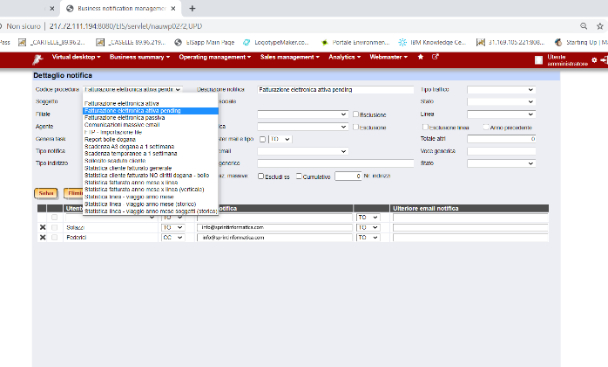The height and width of the screenshot is (367, 608).
Task: Toggle the mail a tipo checkbox
Action: coord(263,139)
